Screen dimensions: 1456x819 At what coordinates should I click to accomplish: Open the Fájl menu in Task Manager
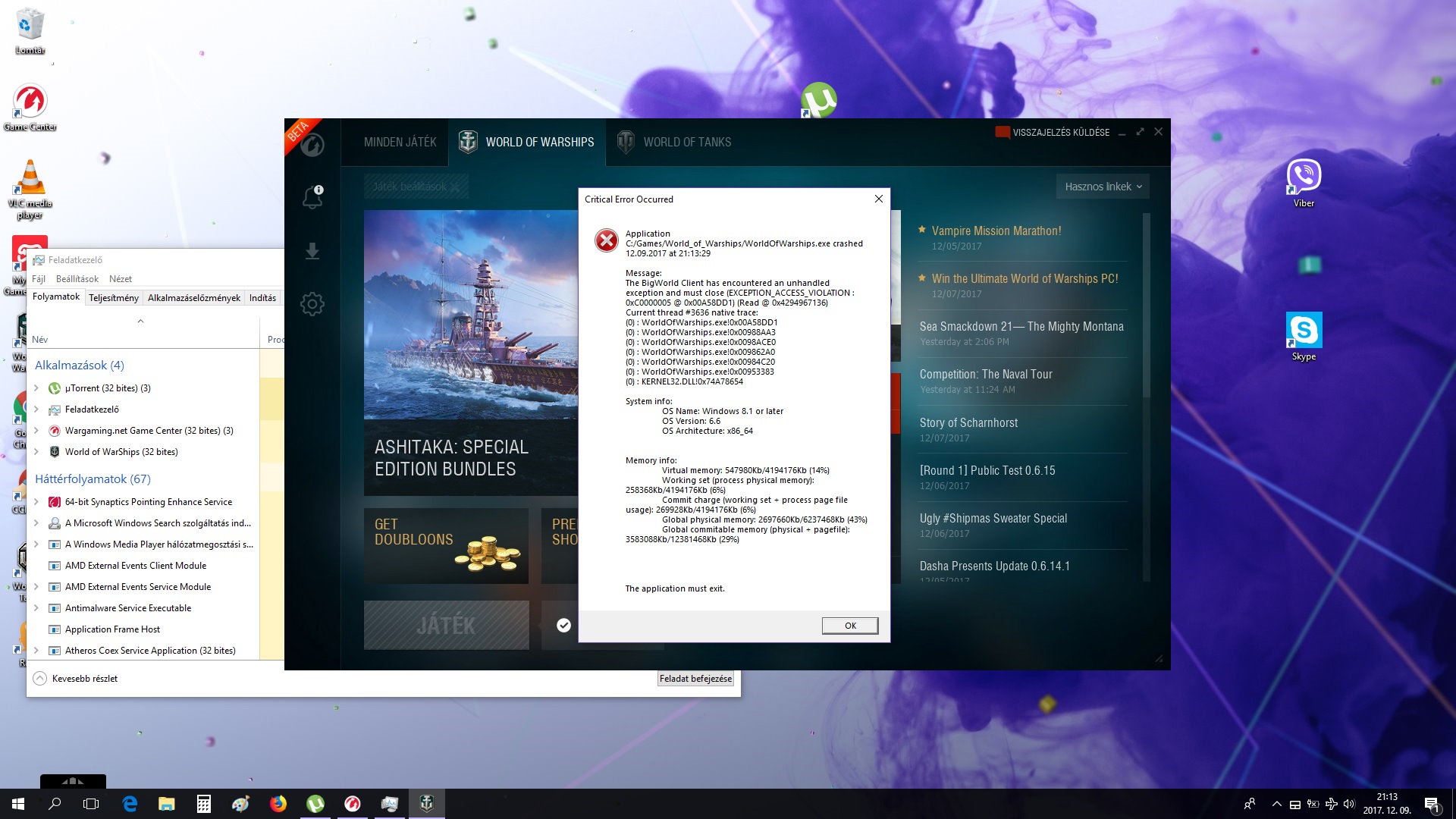(39, 278)
